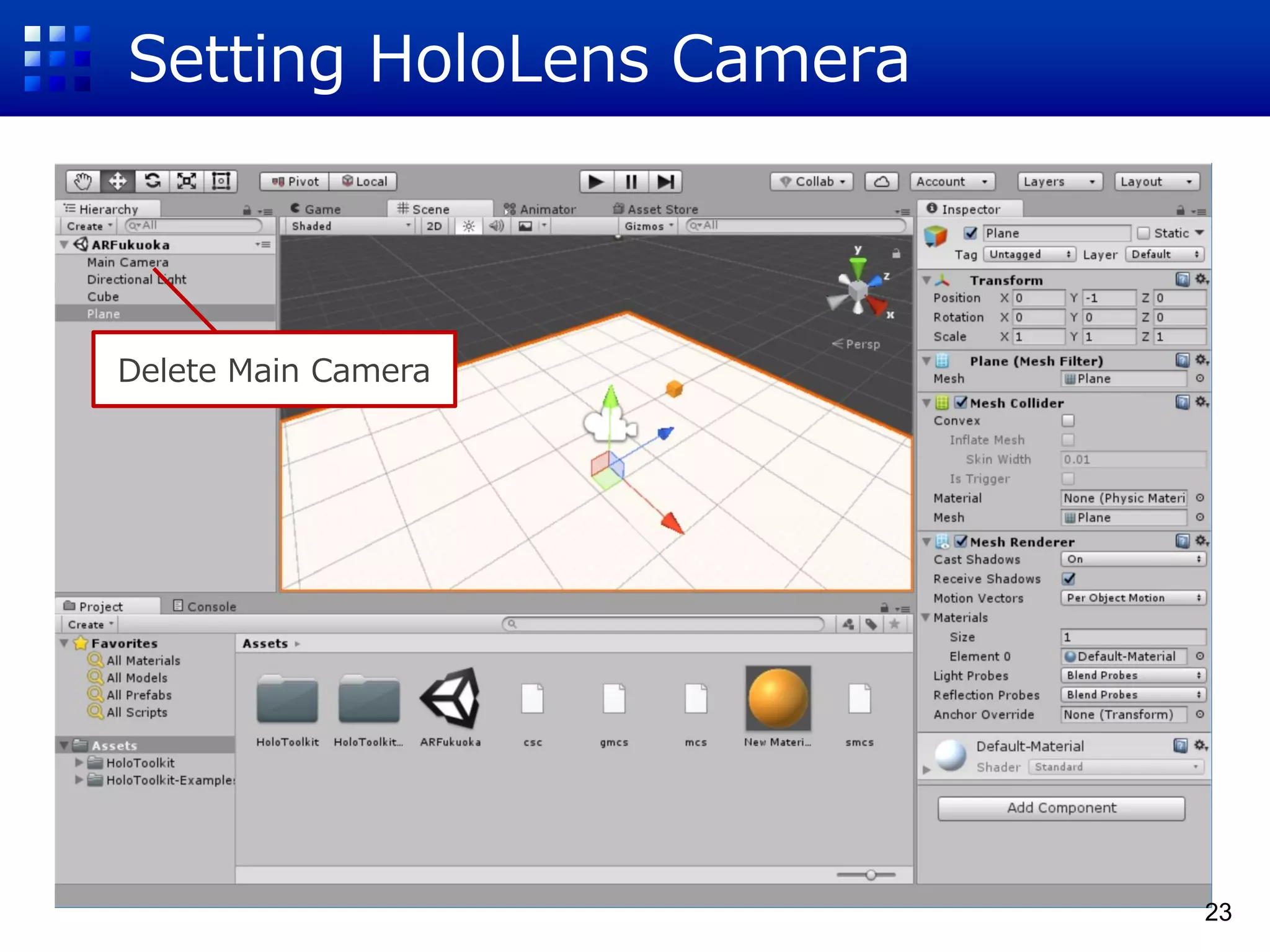1270x952 pixels.
Task: Click the Play button
Action: [597, 182]
